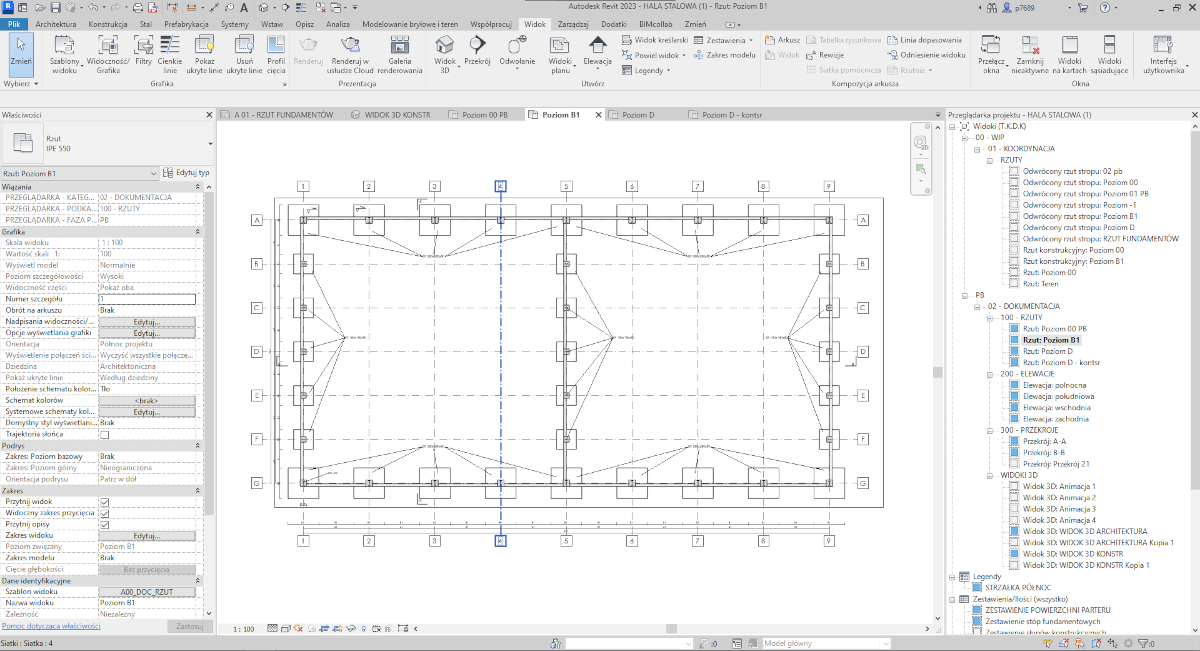
Task: Toggle Widoczny zakres przycięcia checkbox
Action: [105, 513]
